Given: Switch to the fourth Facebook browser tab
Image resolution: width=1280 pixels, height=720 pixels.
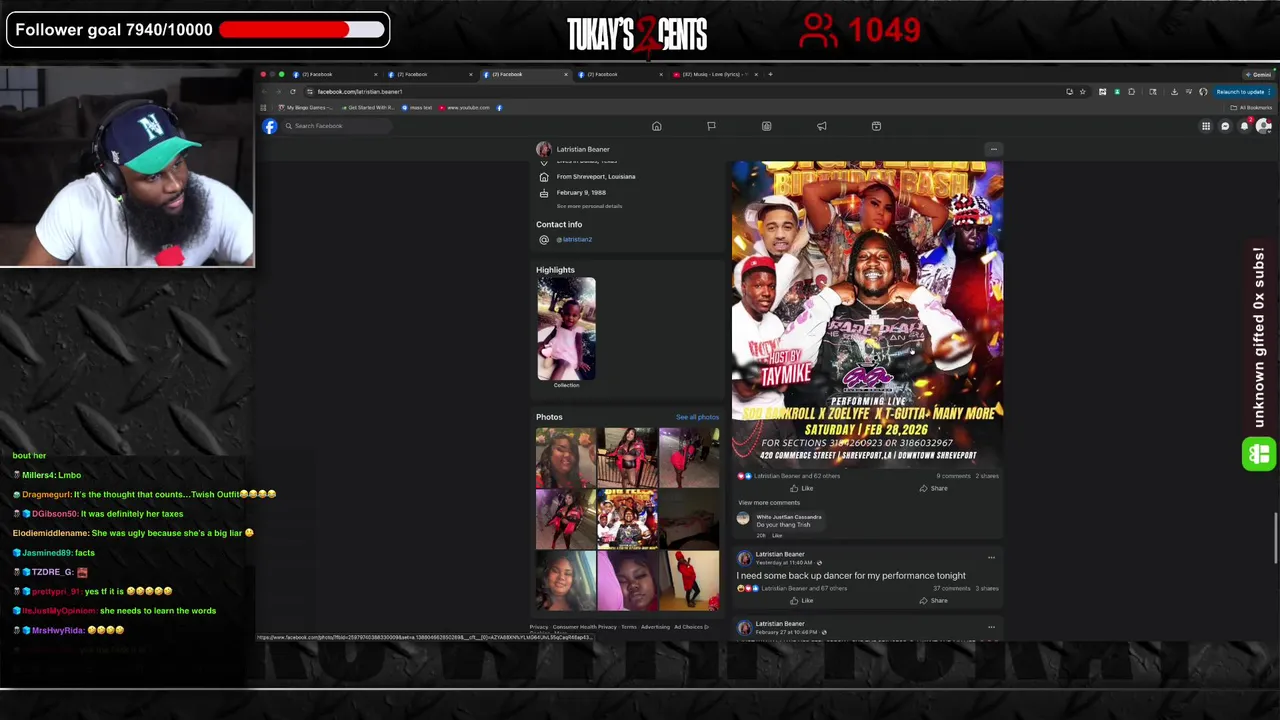Looking at the screenshot, I should point(620,74).
